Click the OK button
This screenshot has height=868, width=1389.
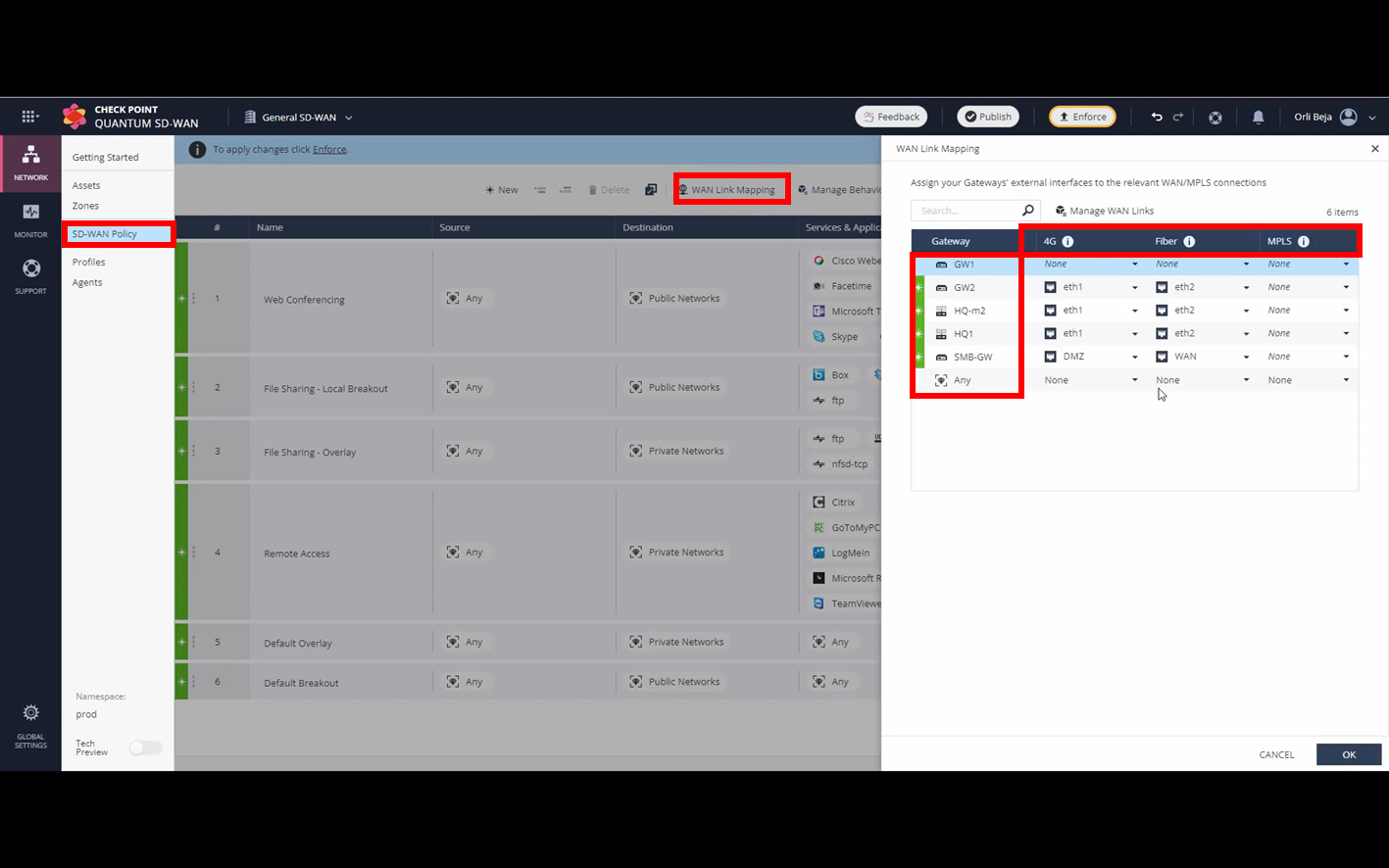(1349, 754)
